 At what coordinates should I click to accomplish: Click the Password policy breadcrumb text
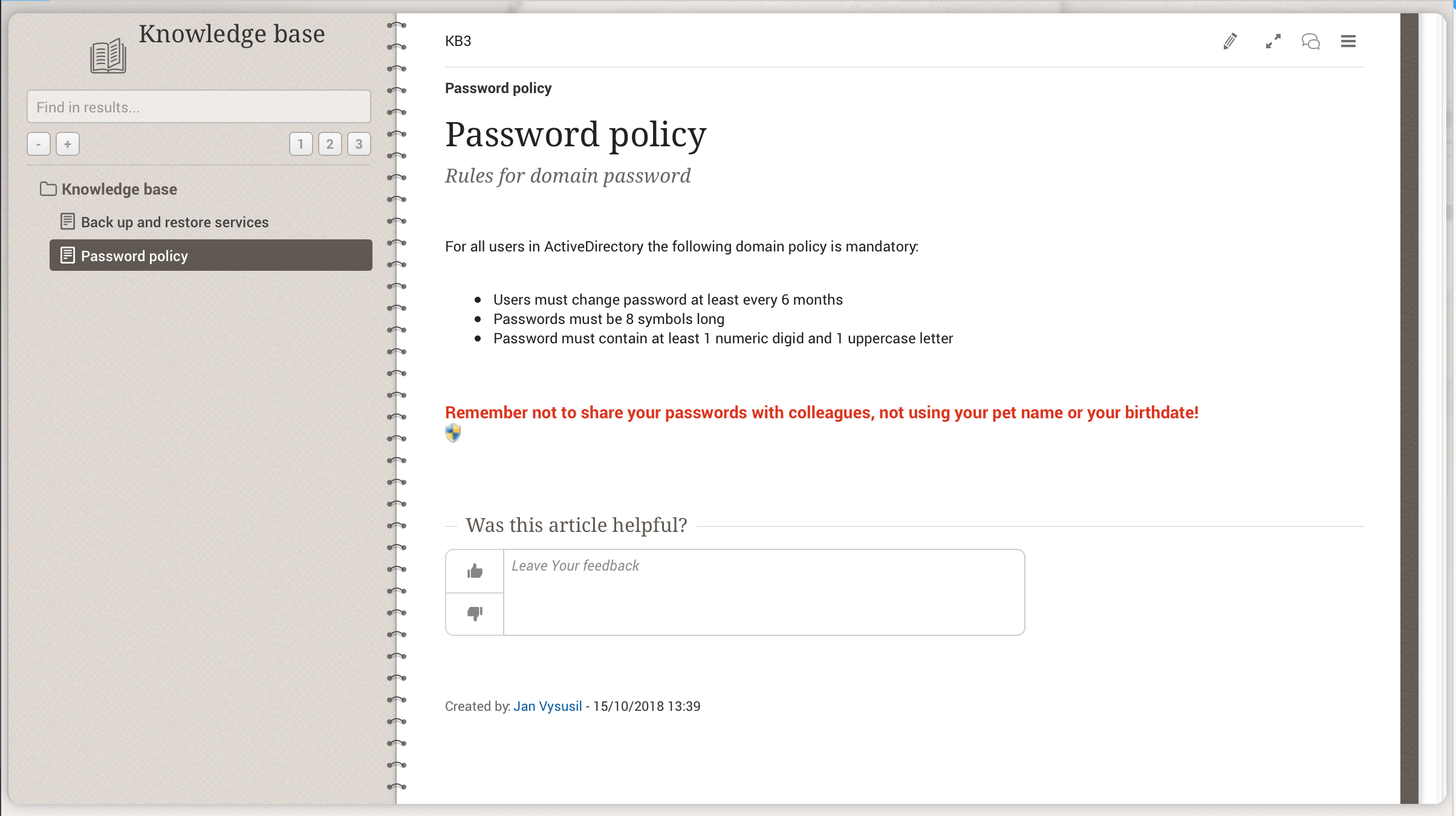pos(498,88)
